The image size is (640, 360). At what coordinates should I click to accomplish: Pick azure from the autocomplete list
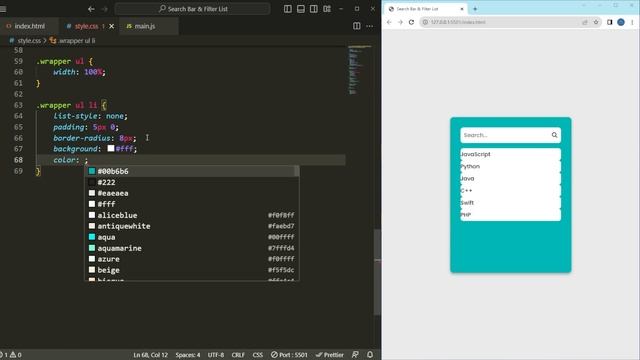(191, 259)
